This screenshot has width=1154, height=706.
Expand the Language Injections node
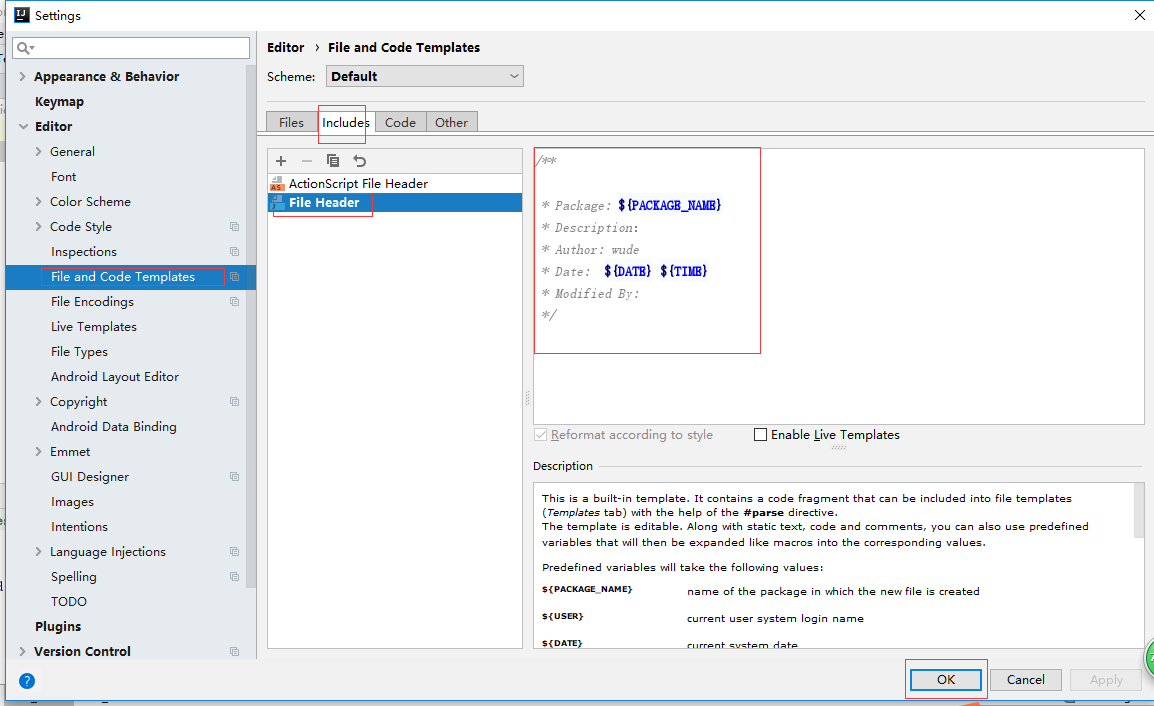[38, 552]
